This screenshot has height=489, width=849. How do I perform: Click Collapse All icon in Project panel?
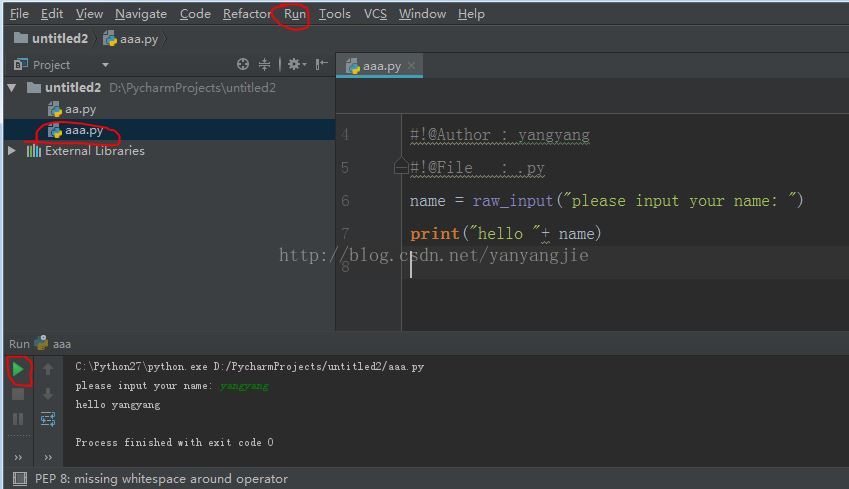click(265, 64)
